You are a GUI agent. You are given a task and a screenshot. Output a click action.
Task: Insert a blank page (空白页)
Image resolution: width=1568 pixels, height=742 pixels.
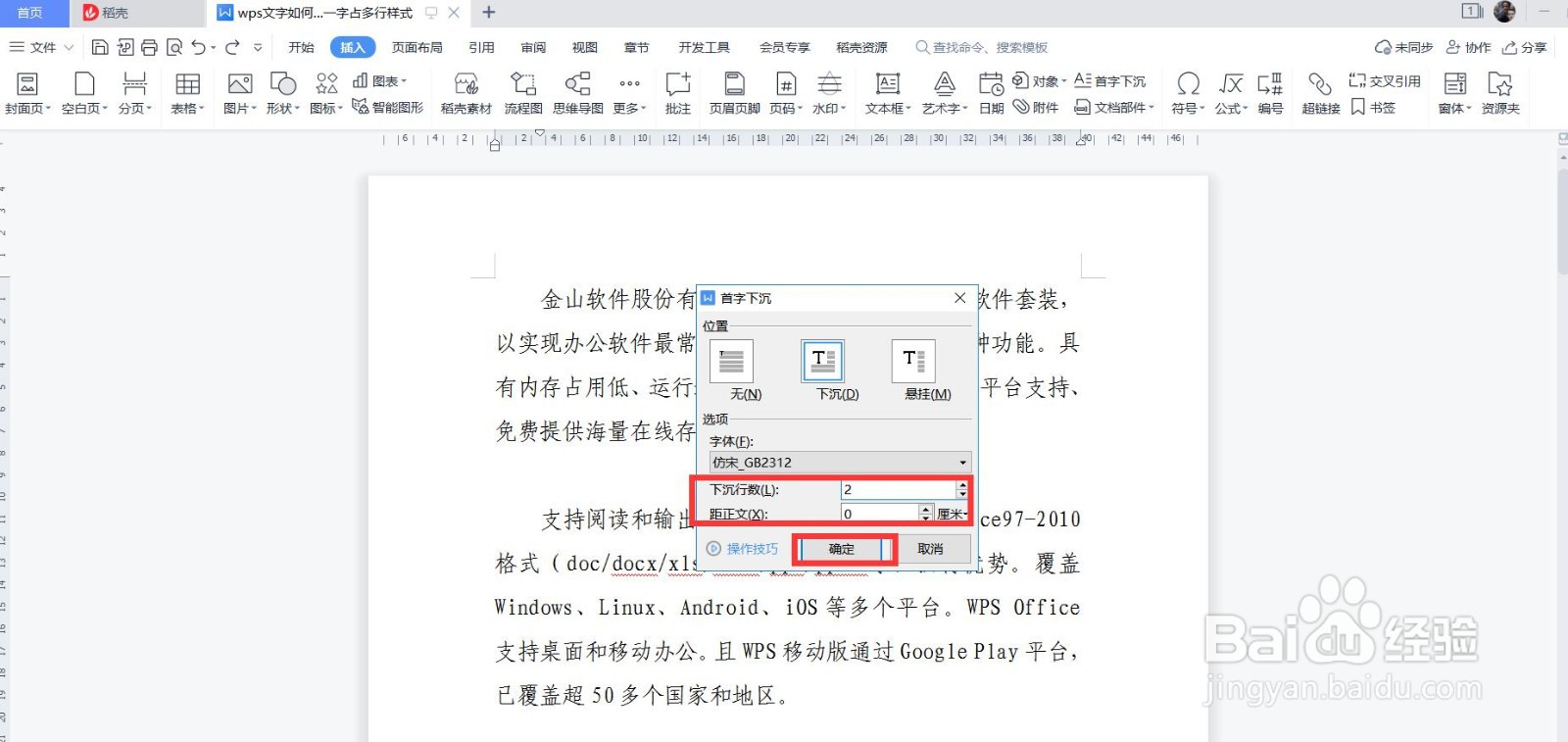click(x=84, y=93)
